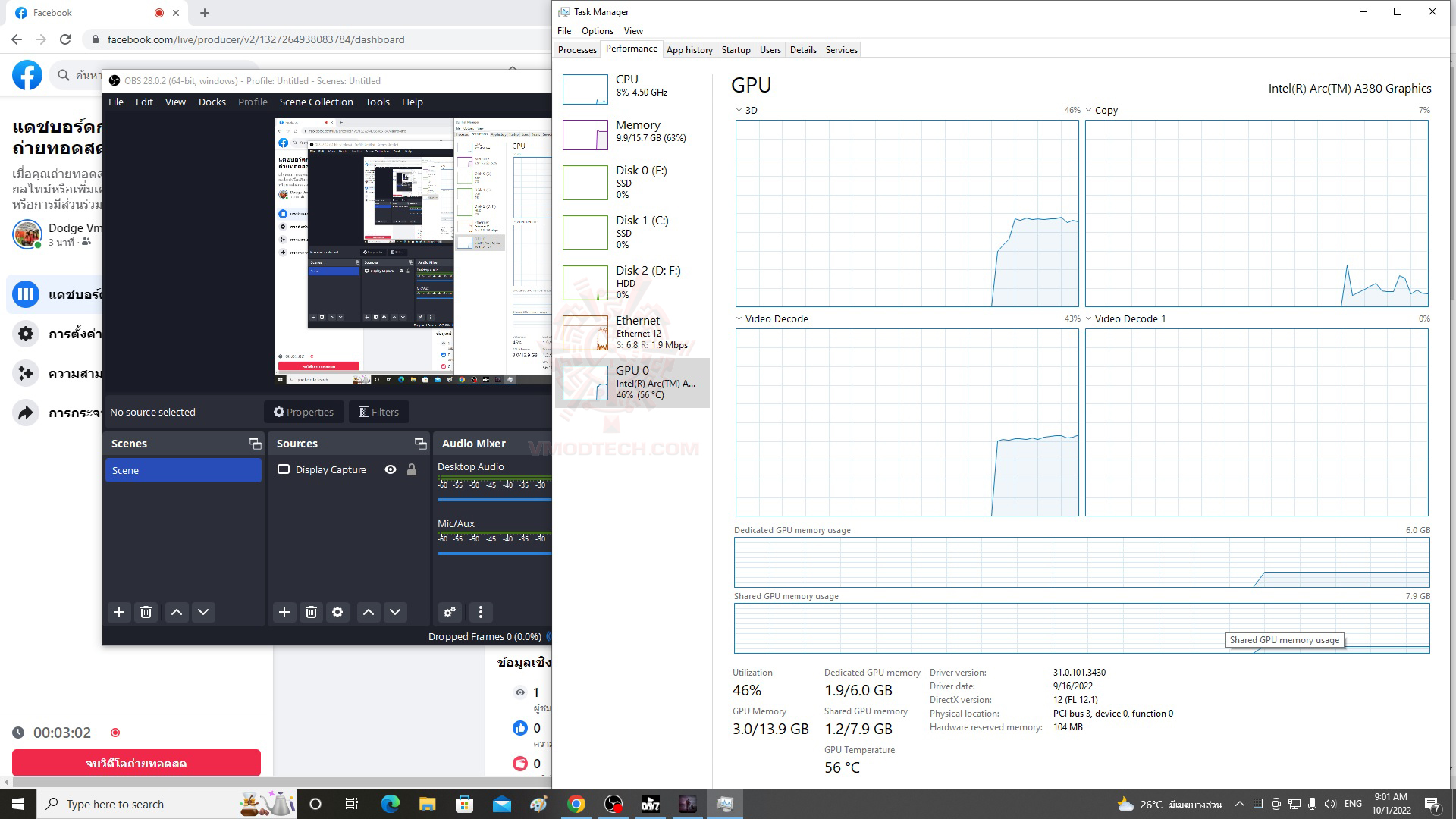Toggle visibility of Display Capture source
This screenshot has height=819, width=1456.
pos(390,470)
